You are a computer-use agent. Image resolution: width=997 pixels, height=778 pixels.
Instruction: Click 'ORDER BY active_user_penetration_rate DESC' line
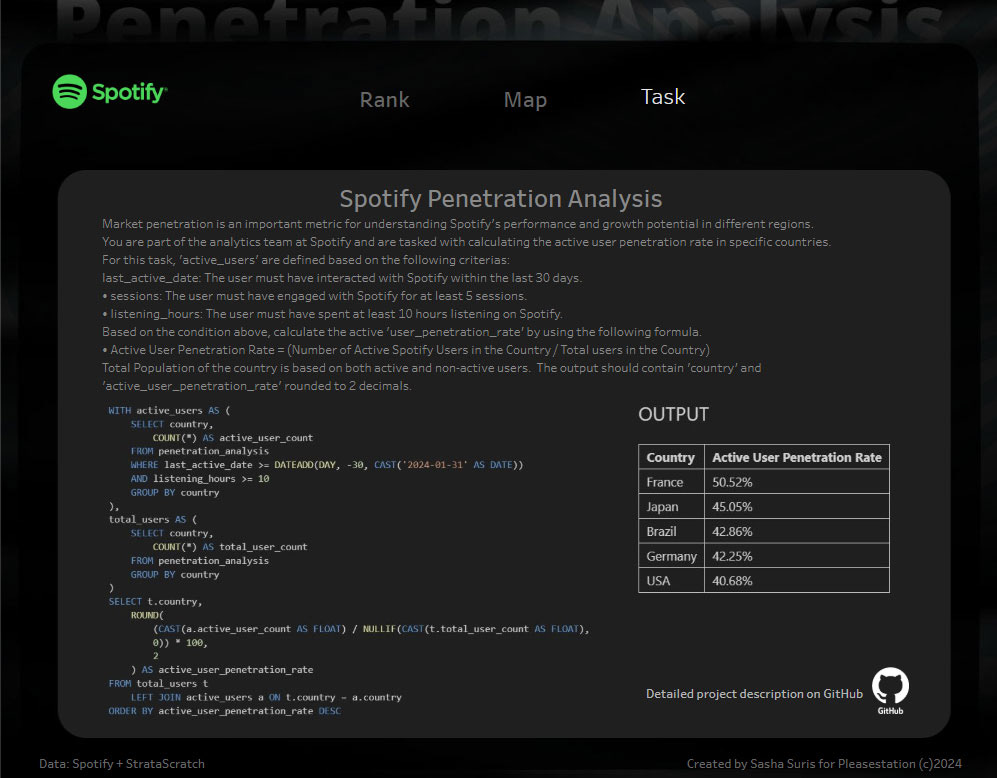coord(224,711)
